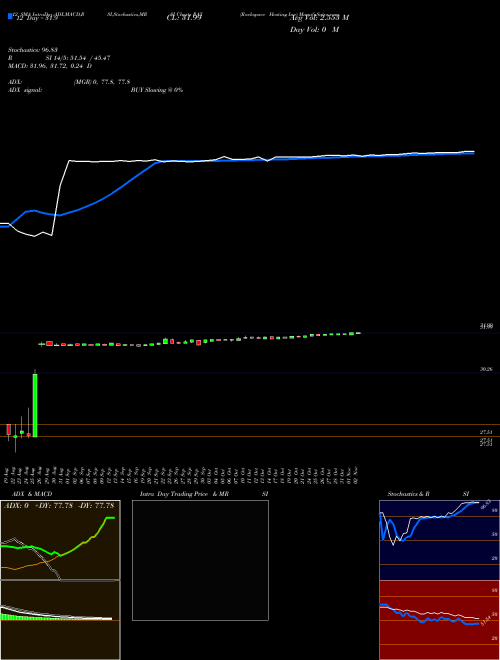Click the 27.51 price axis label
Screen dimensions: 500x660
coord(487,432)
